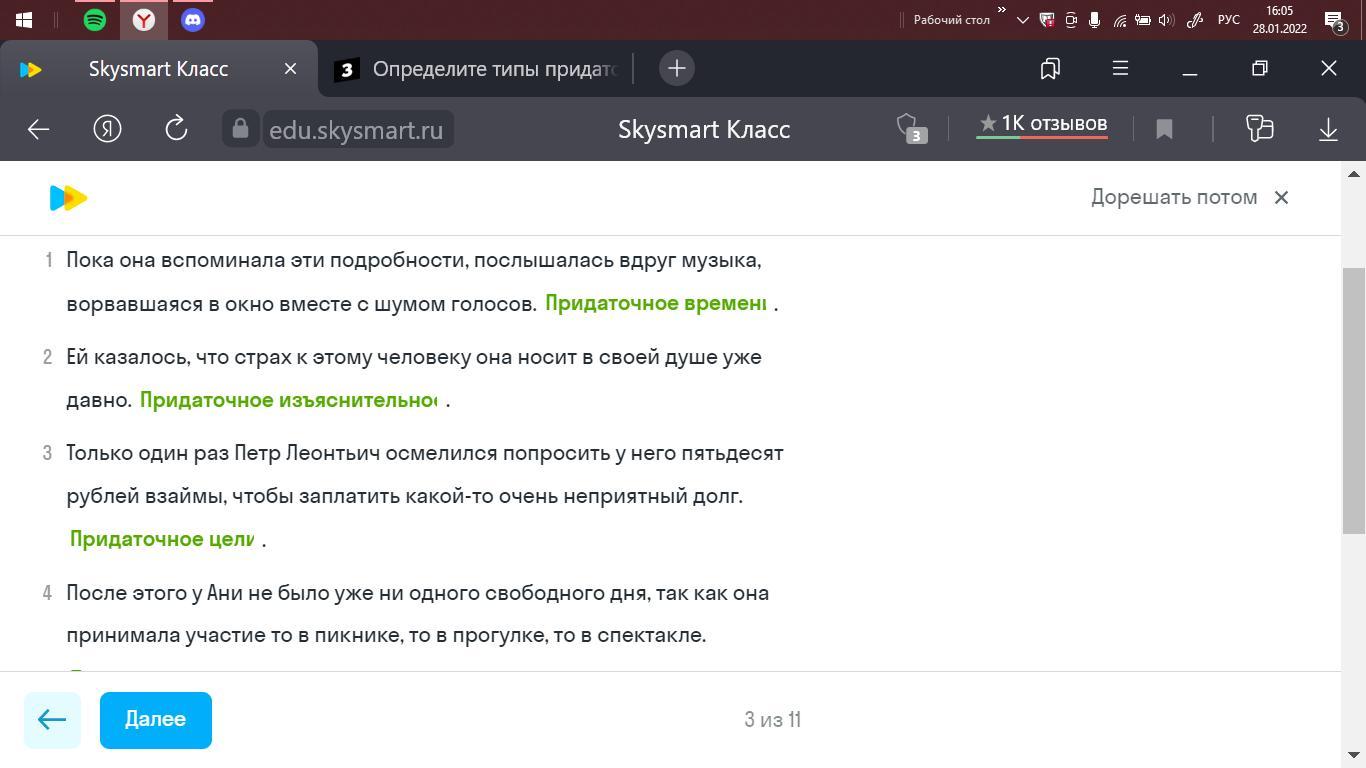Click the sentence beginning "Ей казалось"
This screenshot has height=768, width=1366.
pos(414,378)
